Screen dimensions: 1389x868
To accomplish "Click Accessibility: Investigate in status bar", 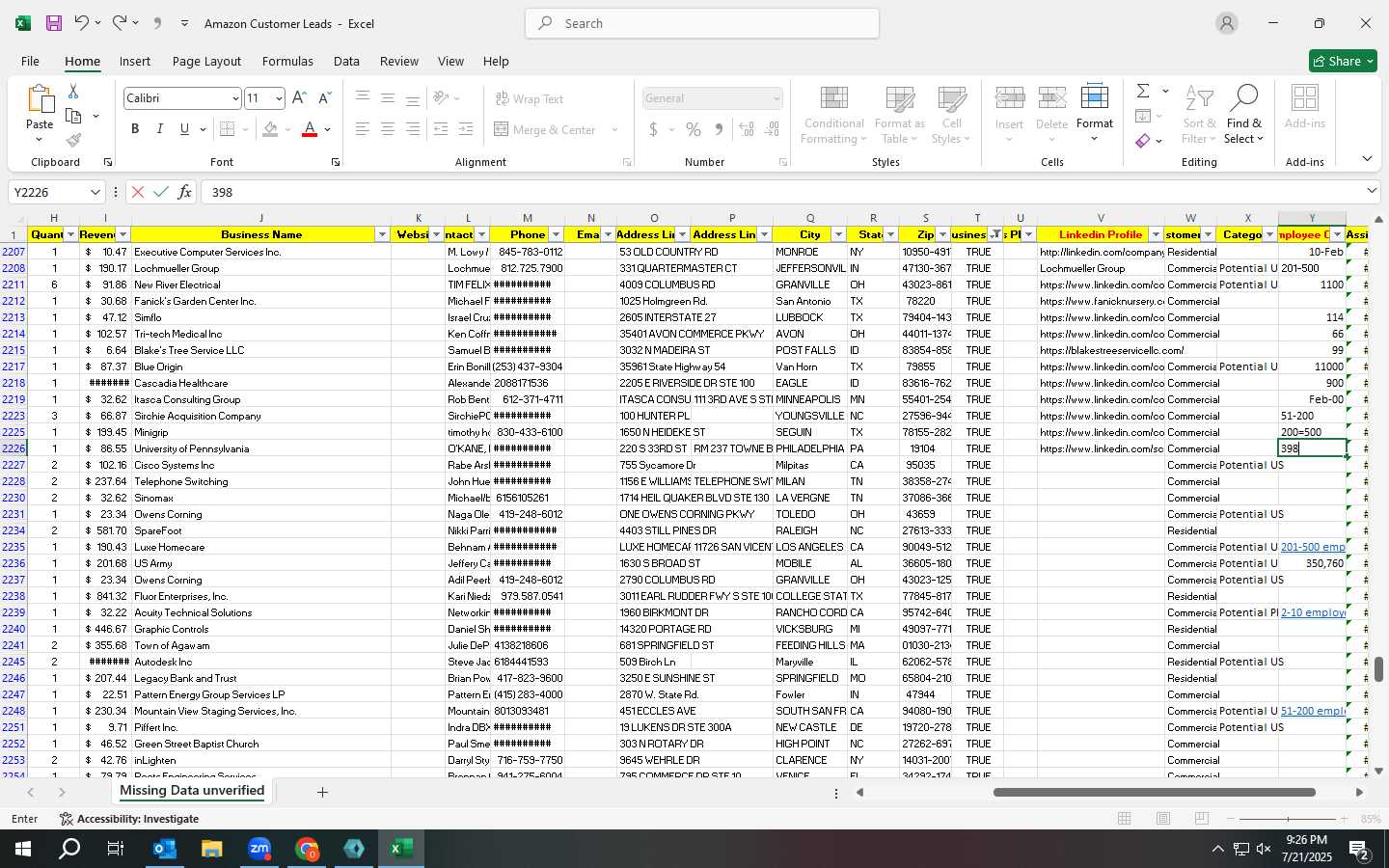I will pyautogui.click(x=129, y=819).
